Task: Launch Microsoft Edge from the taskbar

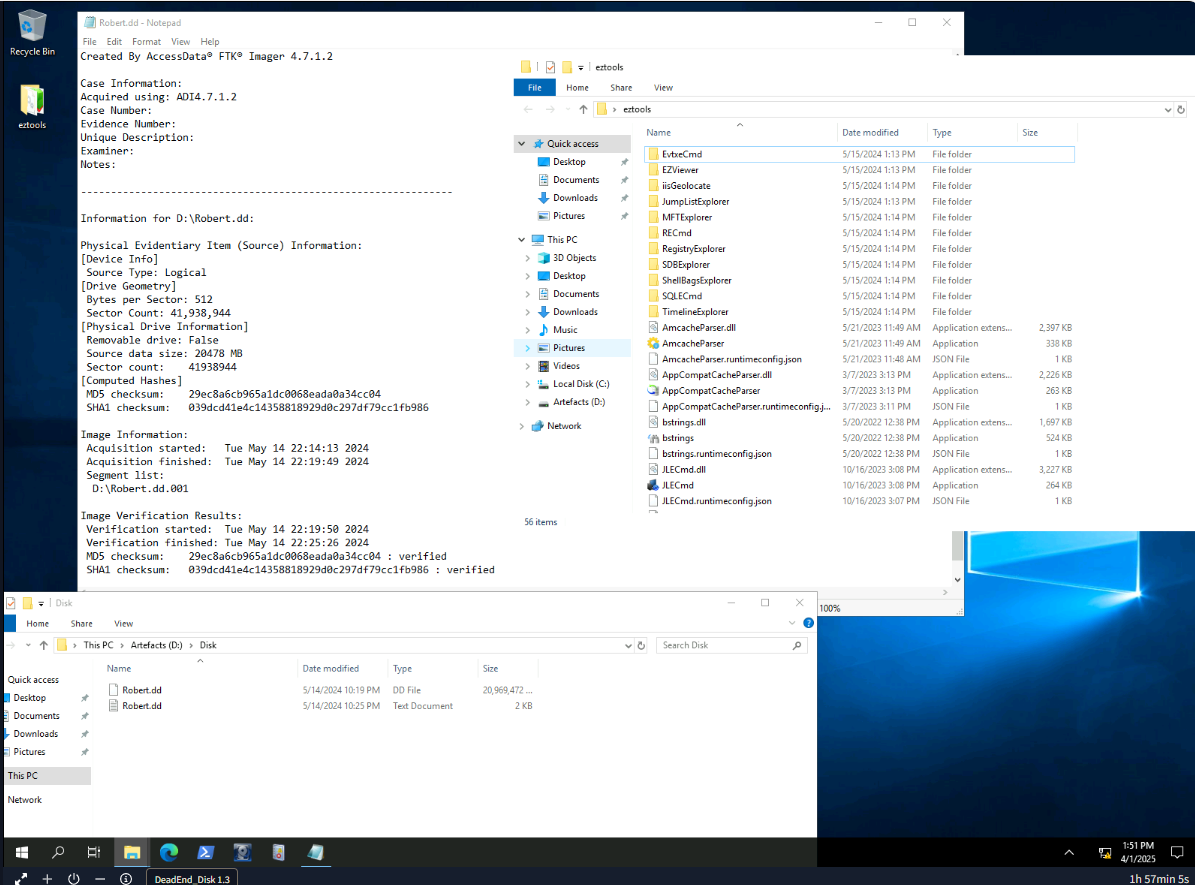Action: [169, 852]
